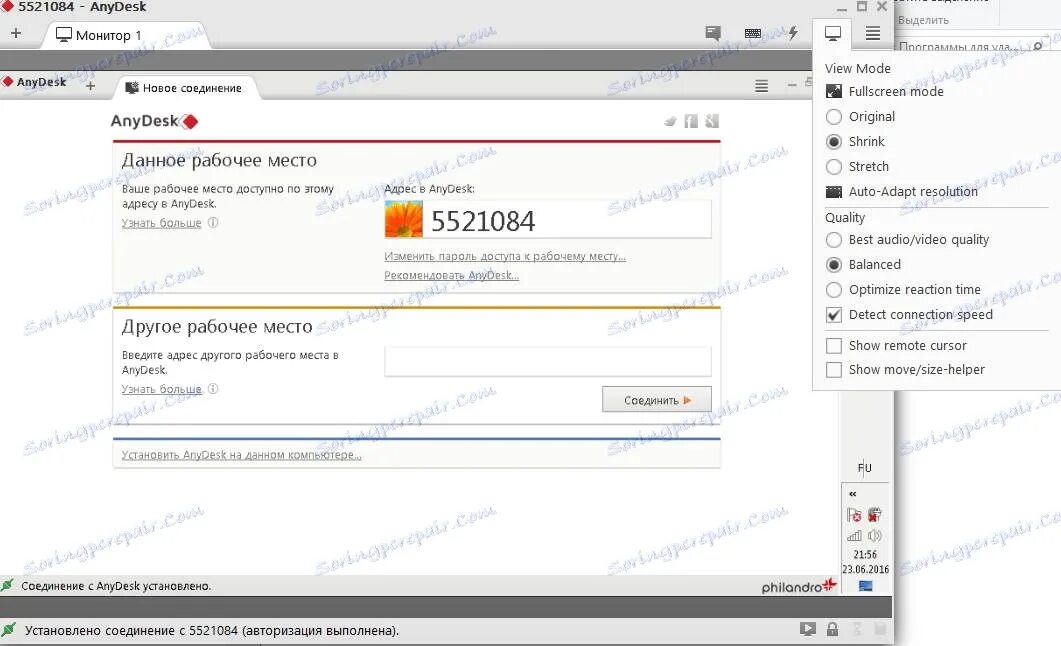Image resolution: width=1061 pixels, height=646 pixels.
Task: Click the remote show desktop icon below date
Action: tap(865, 586)
